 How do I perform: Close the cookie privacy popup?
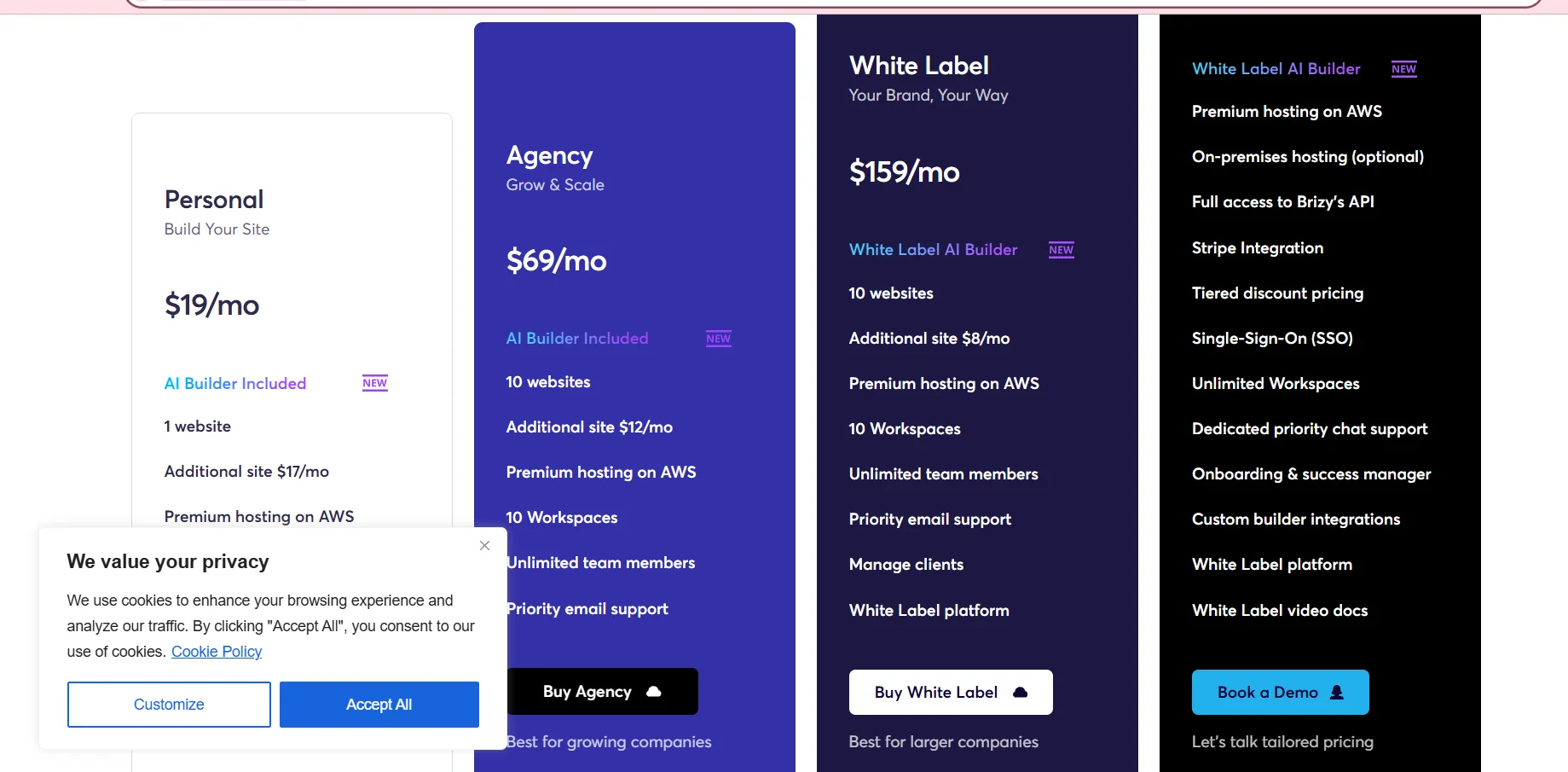click(x=484, y=546)
